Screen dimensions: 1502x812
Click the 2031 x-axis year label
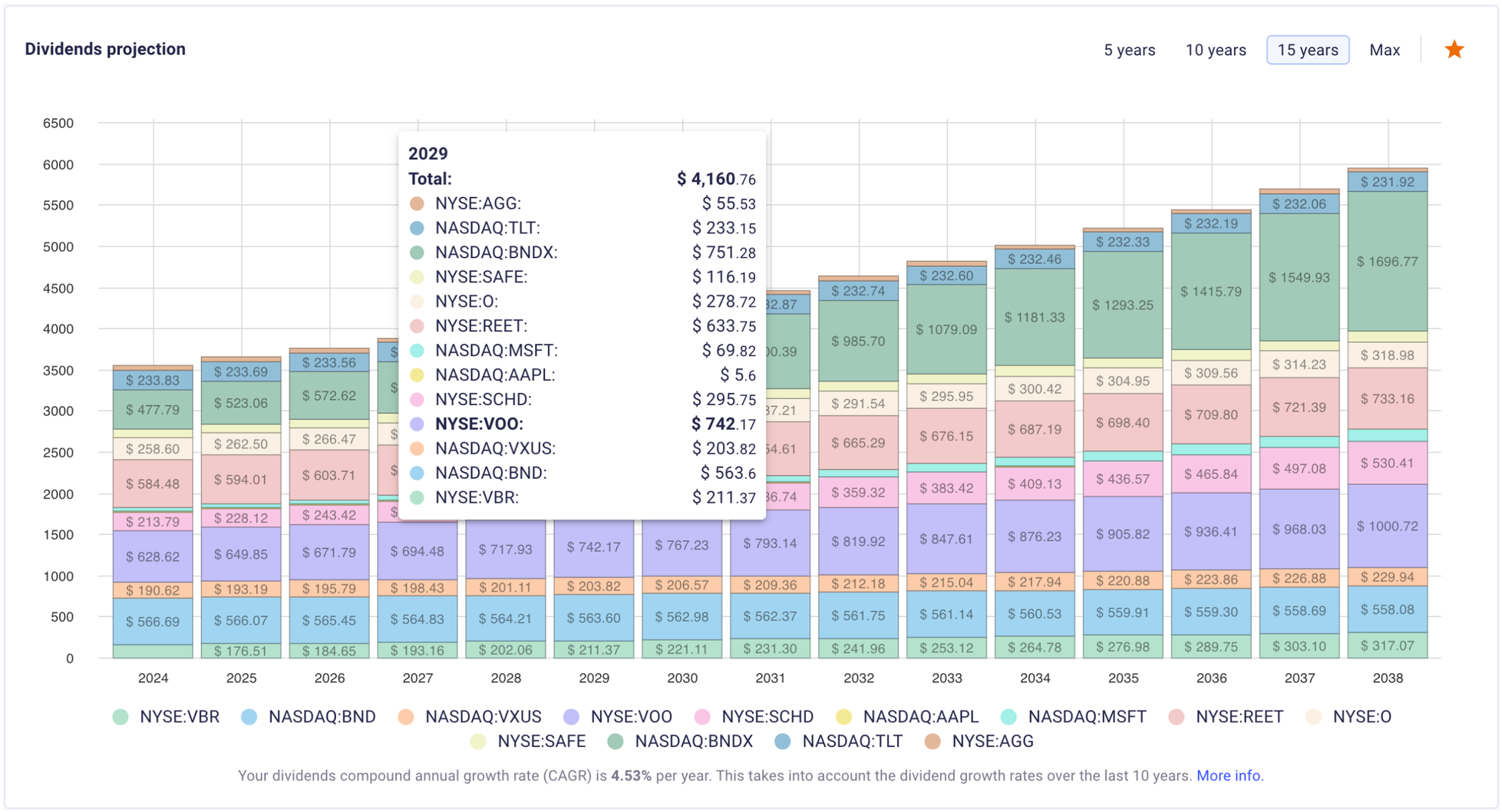tap(770, 678)
